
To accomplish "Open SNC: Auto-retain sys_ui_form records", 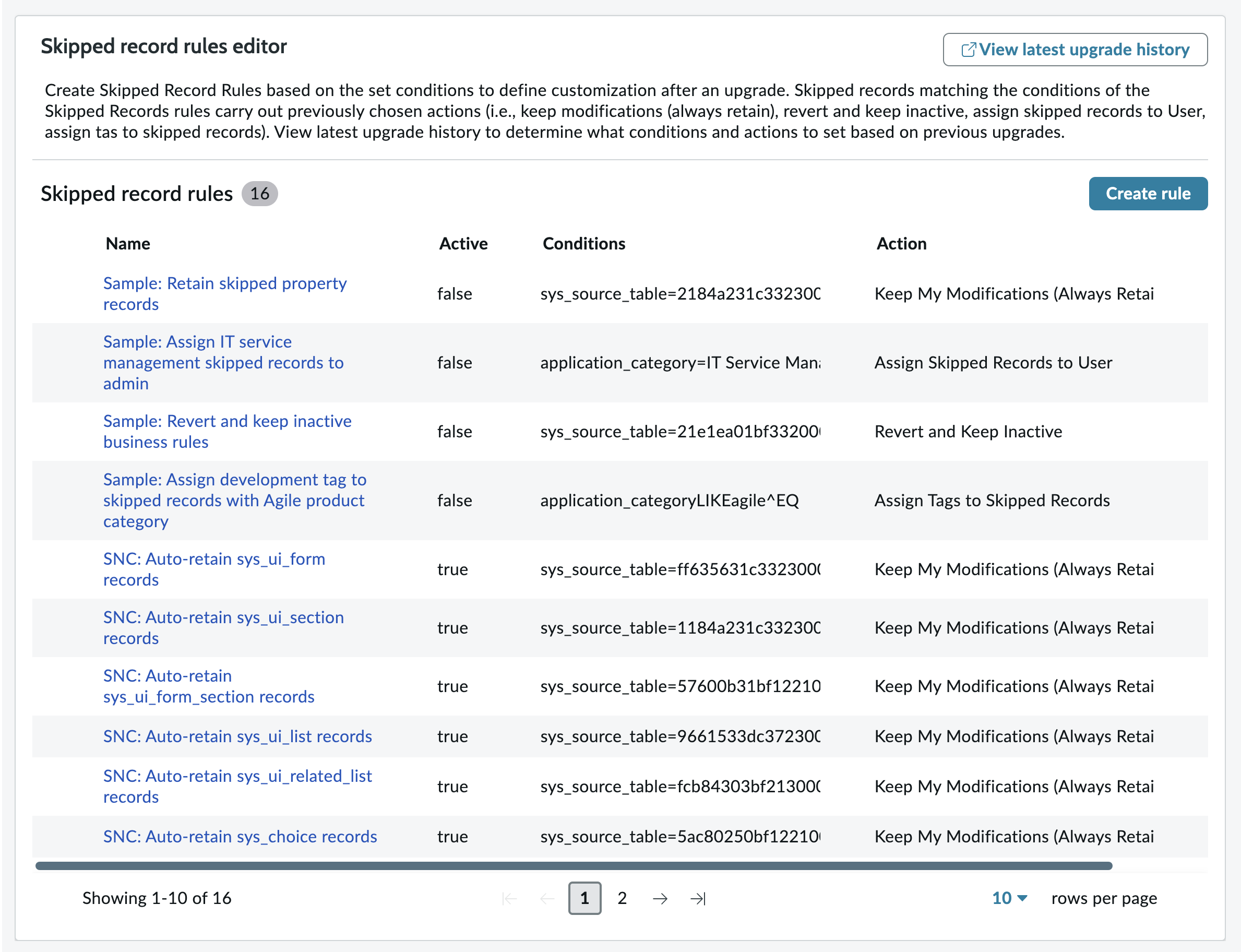I will coord(214,569).
